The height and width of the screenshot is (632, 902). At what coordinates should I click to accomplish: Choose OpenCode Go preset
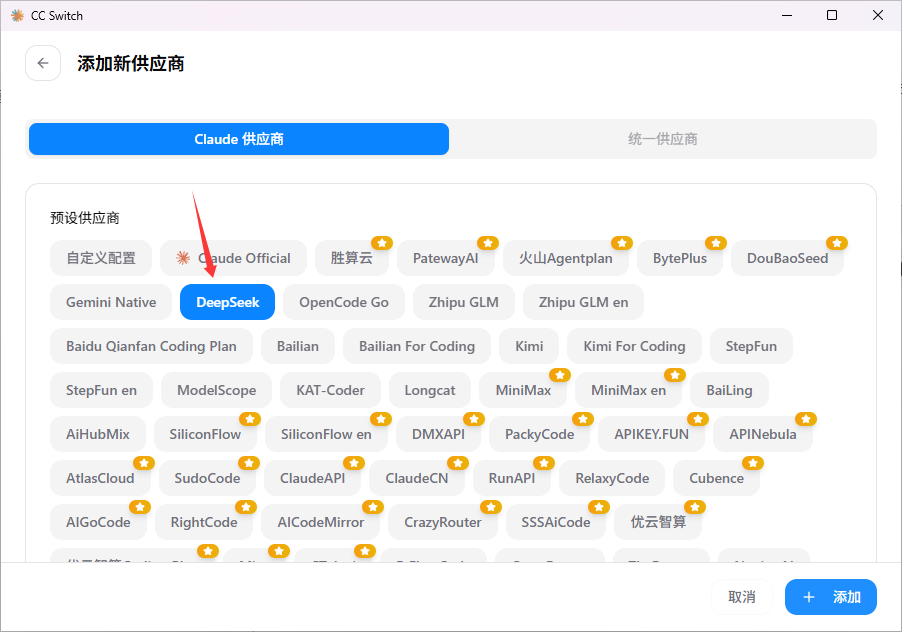pos(344,302)
